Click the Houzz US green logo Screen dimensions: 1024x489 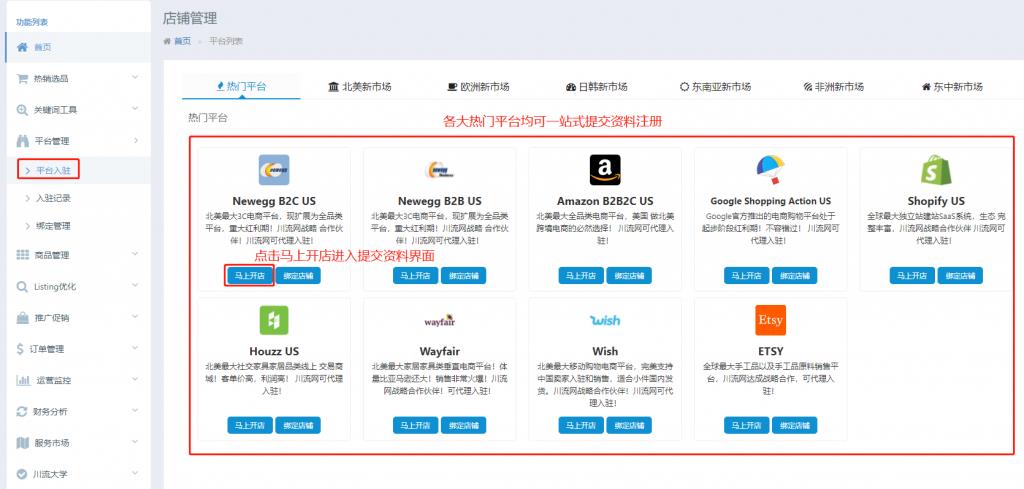click(x=274, y=320)
